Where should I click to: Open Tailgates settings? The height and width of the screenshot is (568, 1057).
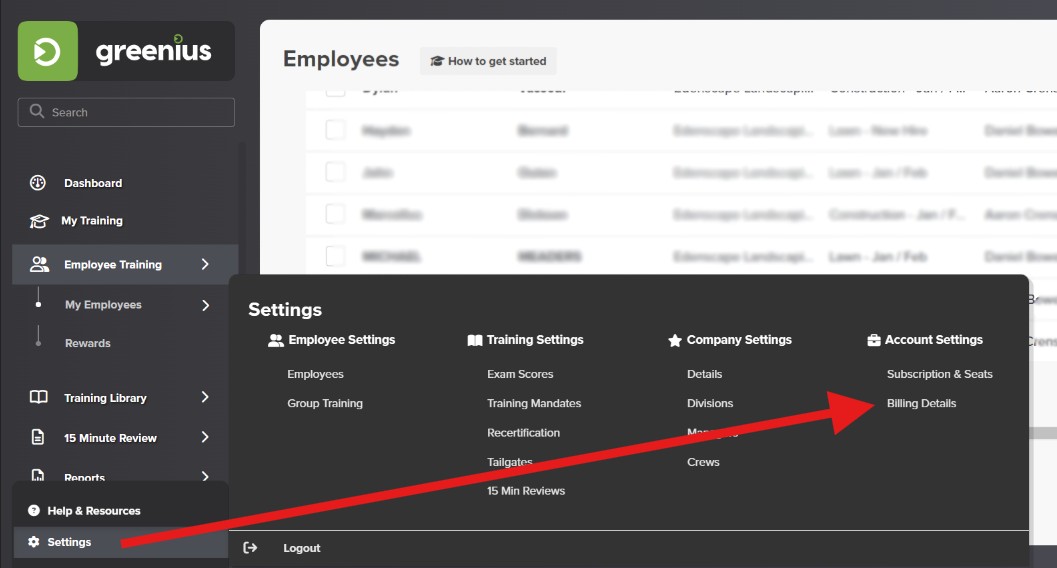pos(510,462)
